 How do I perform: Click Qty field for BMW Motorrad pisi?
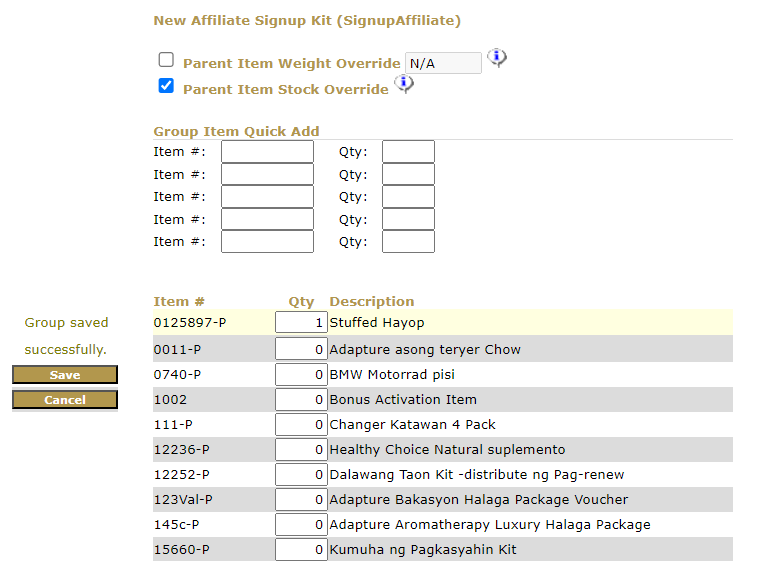[301, 375]
